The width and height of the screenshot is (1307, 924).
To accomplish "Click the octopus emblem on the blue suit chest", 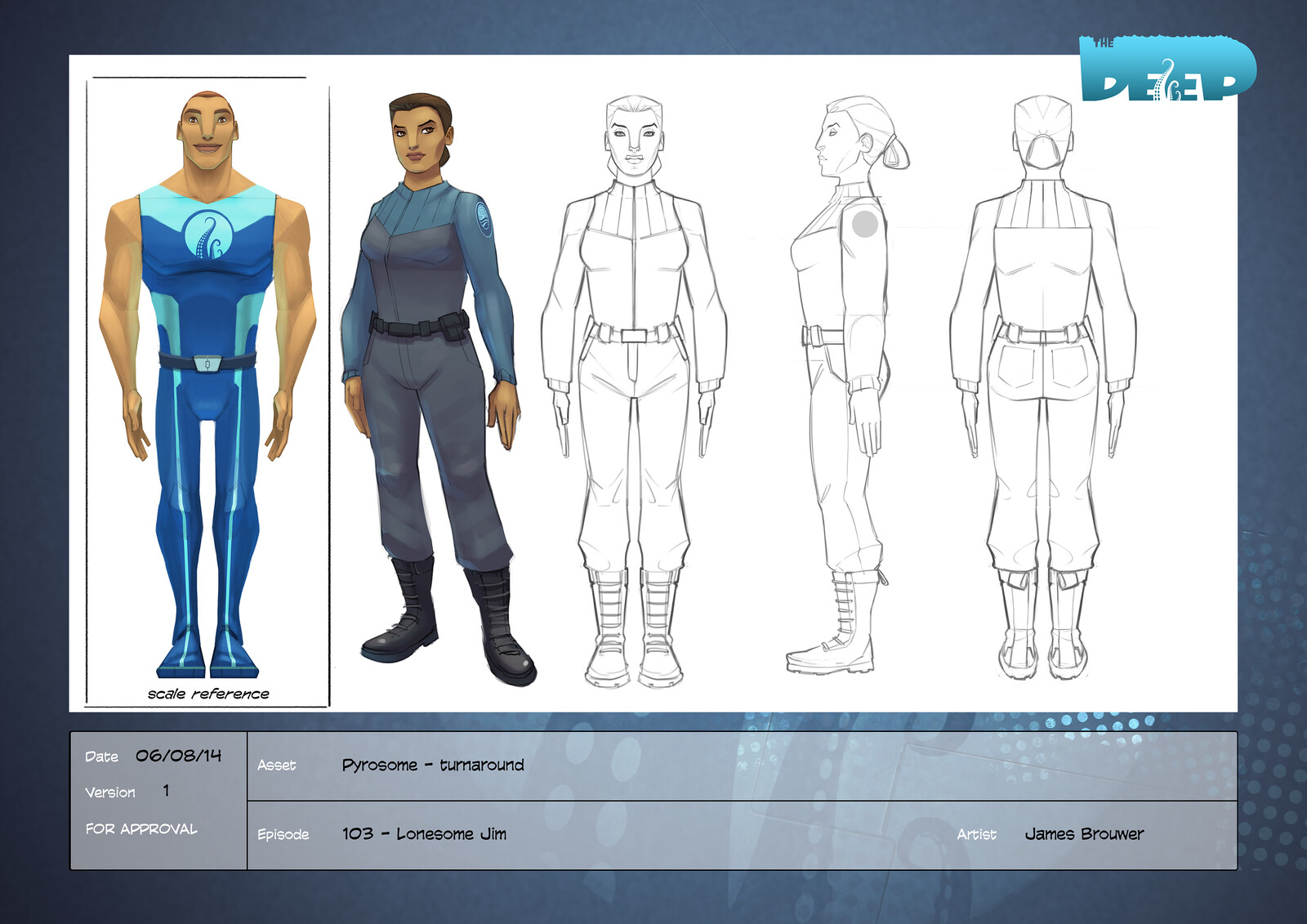I will point(208,234).
